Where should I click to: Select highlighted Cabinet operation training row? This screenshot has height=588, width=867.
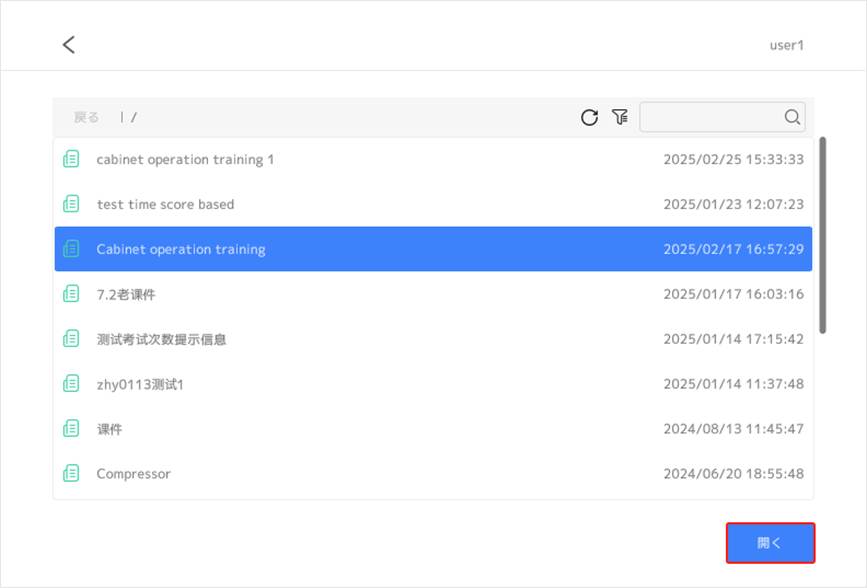point(434,249)
